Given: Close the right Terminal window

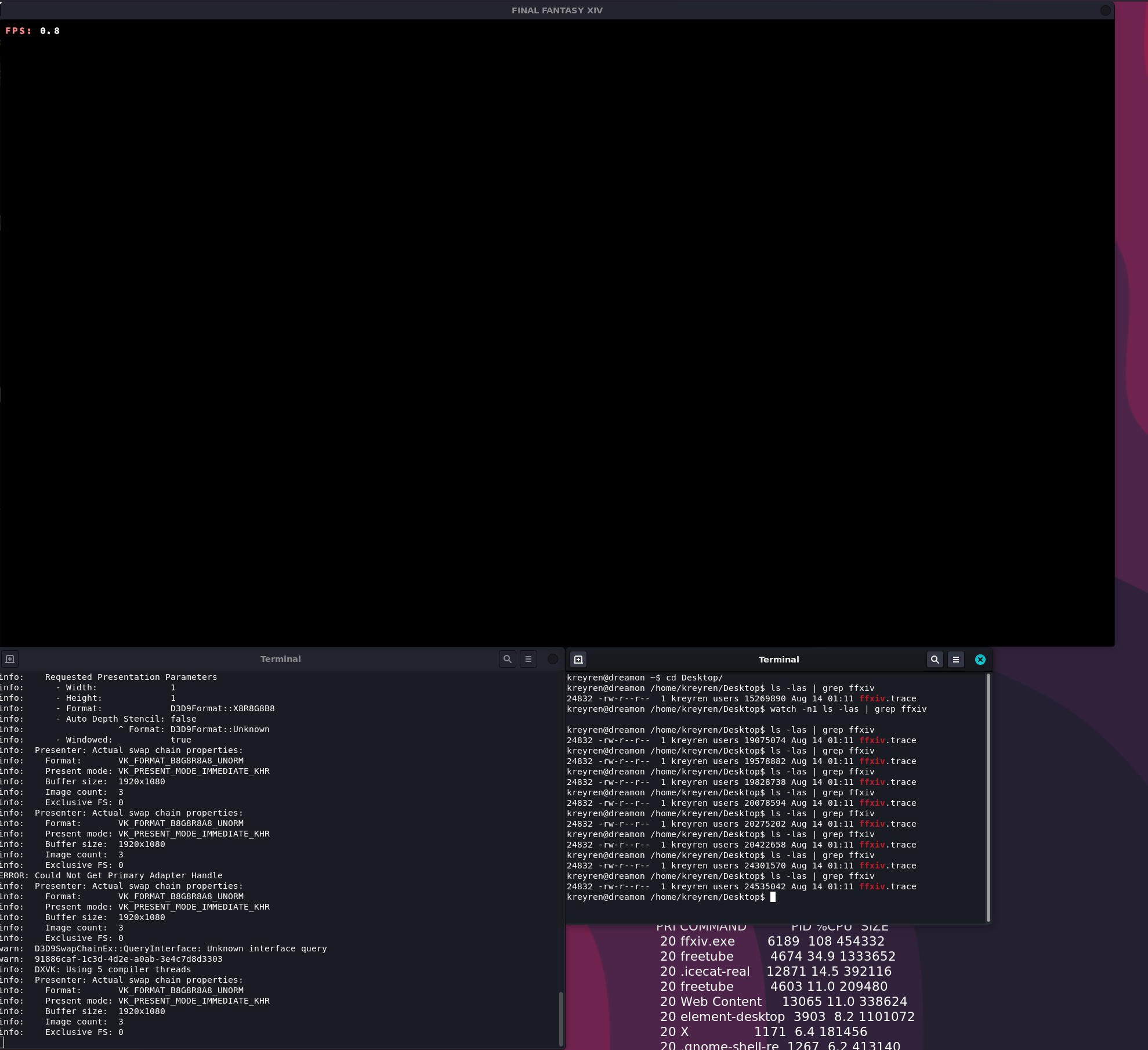Looking at the screenshot, I should pos(980,660).
